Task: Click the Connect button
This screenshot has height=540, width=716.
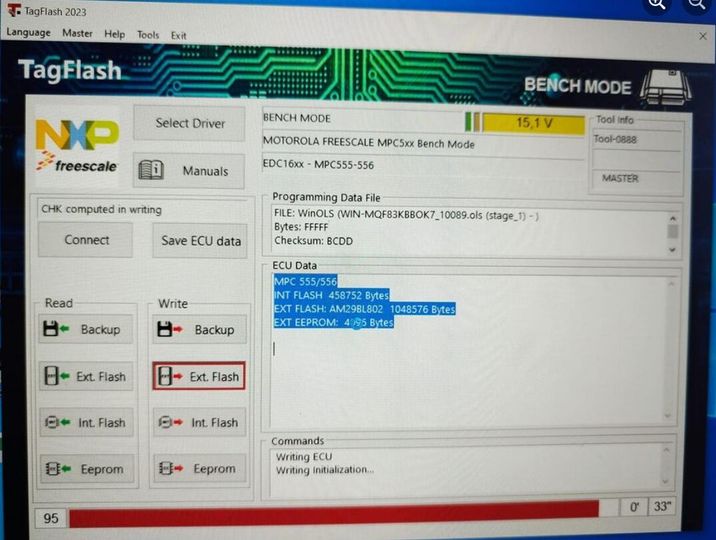Action: [86, 240]
